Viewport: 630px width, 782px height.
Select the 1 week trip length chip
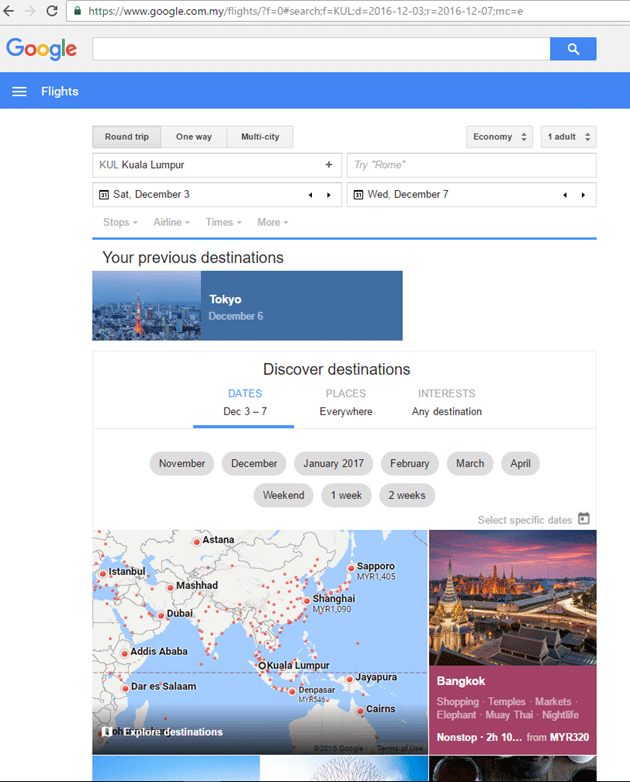click(x=346, y=495)
